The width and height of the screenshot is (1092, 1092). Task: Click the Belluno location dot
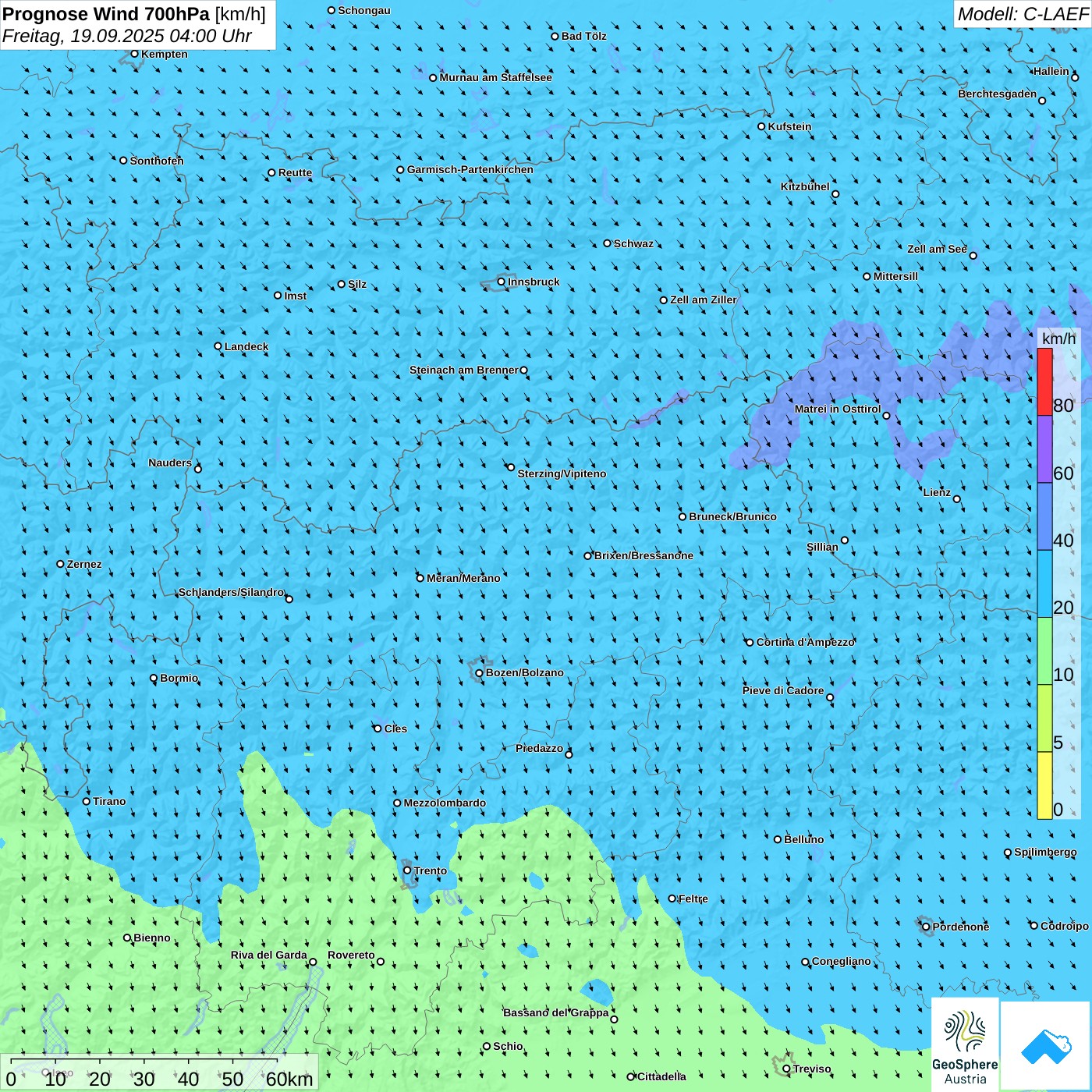click(778, 839)
